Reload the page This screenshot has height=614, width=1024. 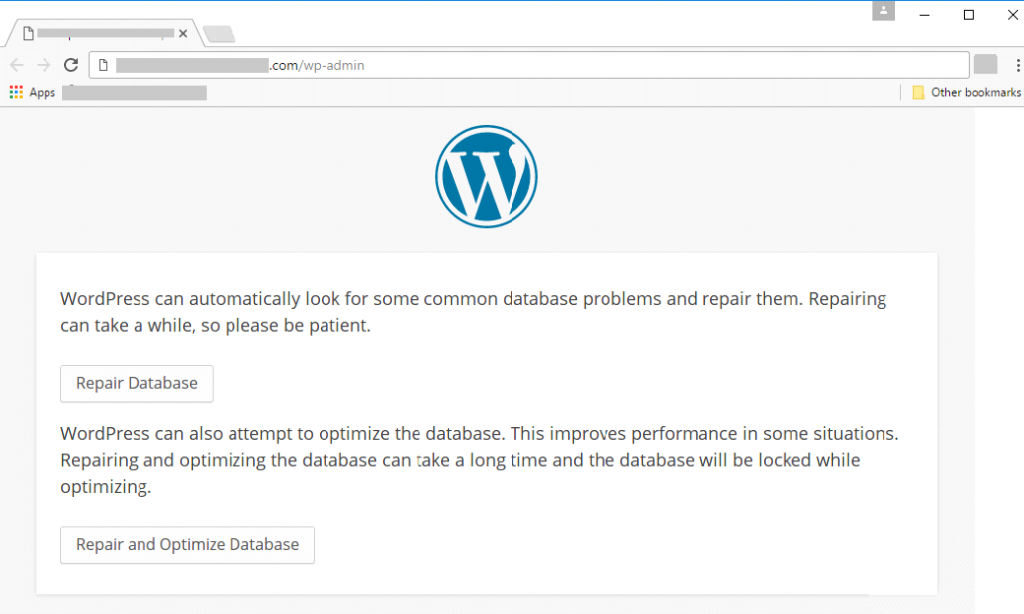coord(70,64)
